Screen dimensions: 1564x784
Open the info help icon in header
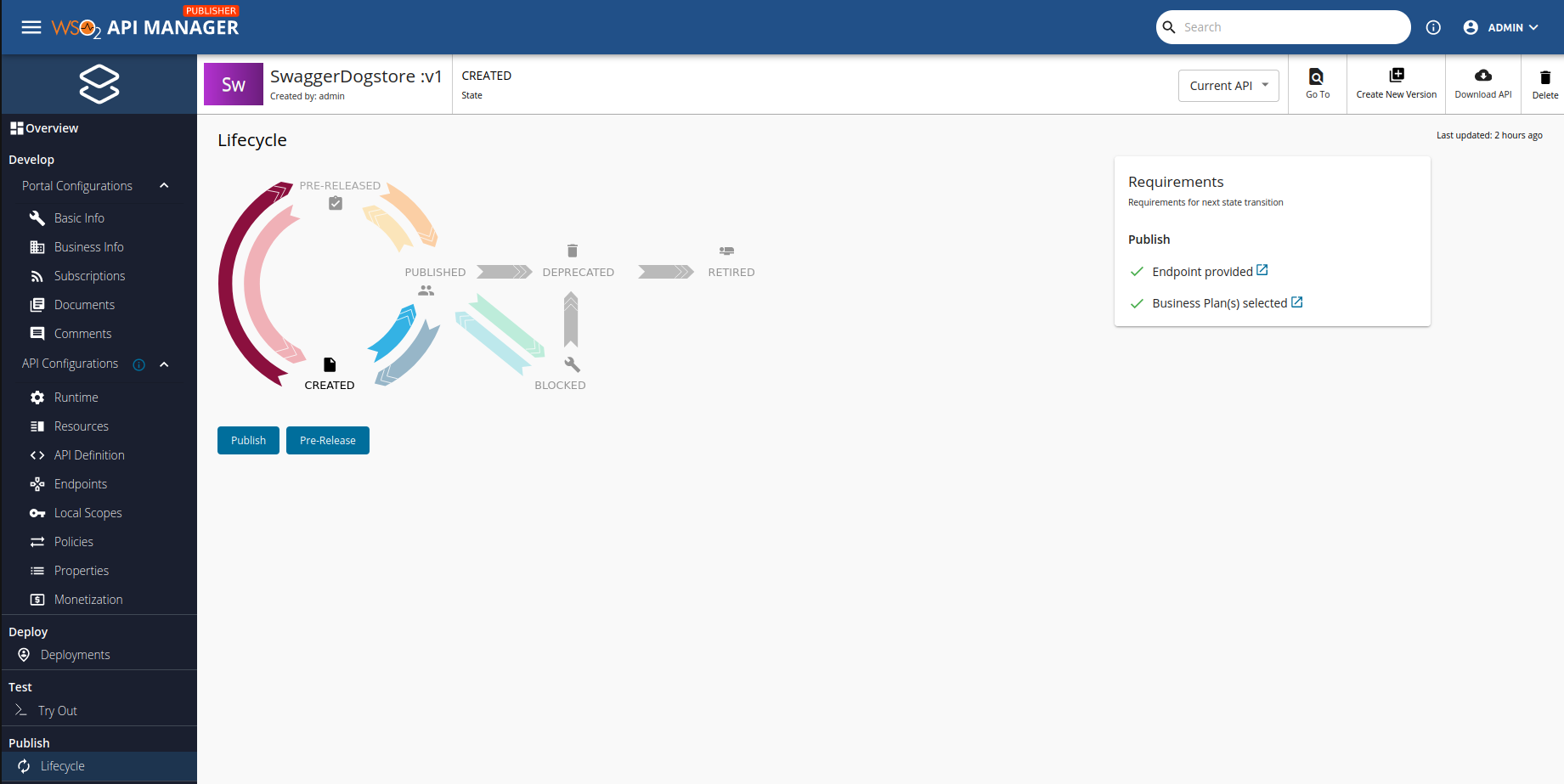(1433, 27)
